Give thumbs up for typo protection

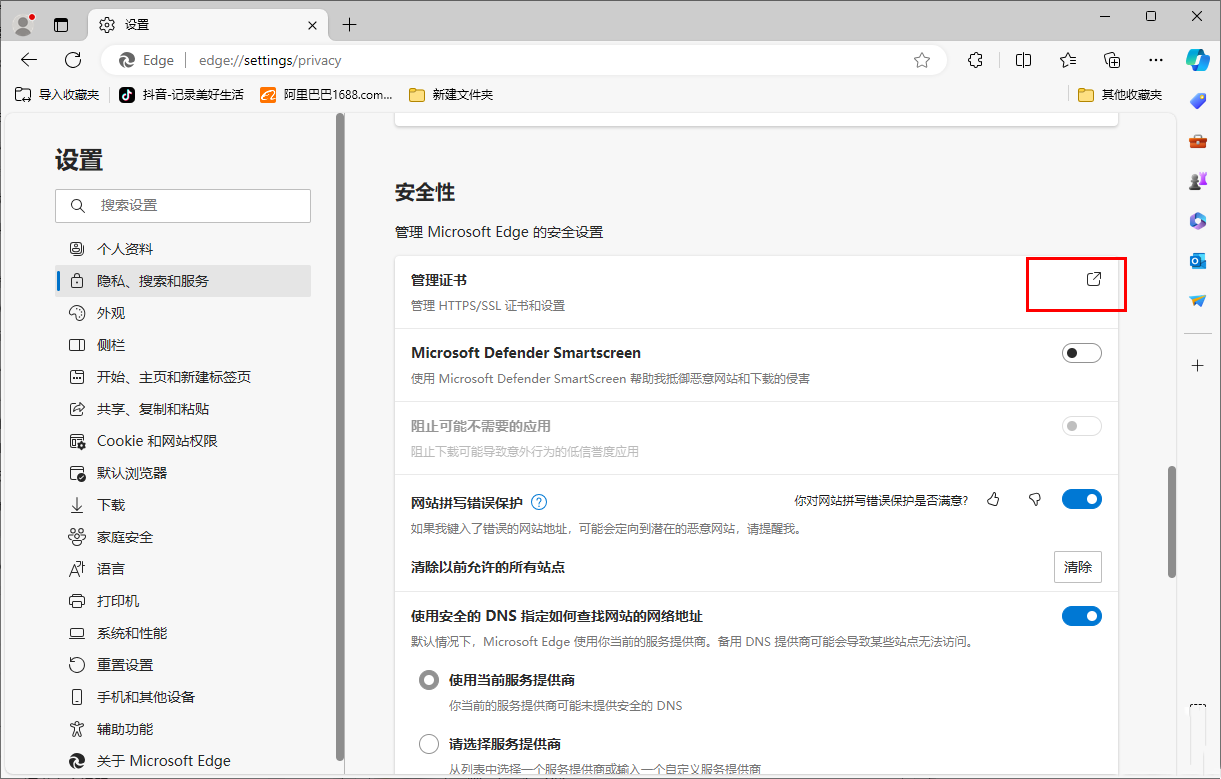click(993, 500)
